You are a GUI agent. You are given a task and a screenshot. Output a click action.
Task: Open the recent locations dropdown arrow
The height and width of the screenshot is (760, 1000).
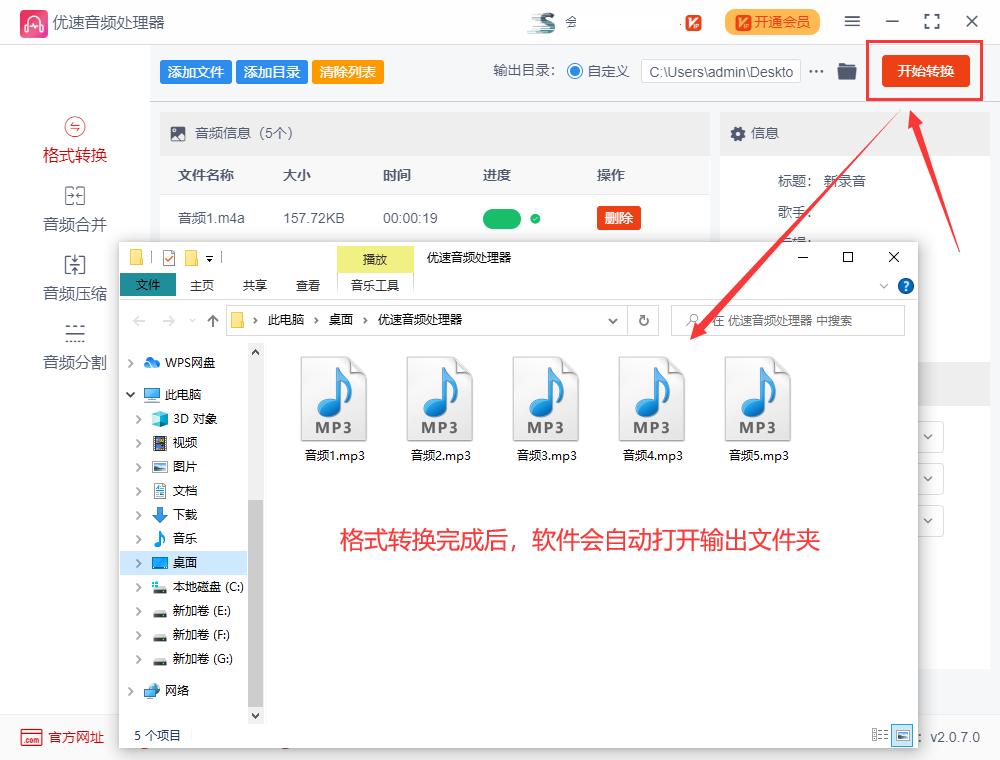pyautogui.click(x=192, y=321)
